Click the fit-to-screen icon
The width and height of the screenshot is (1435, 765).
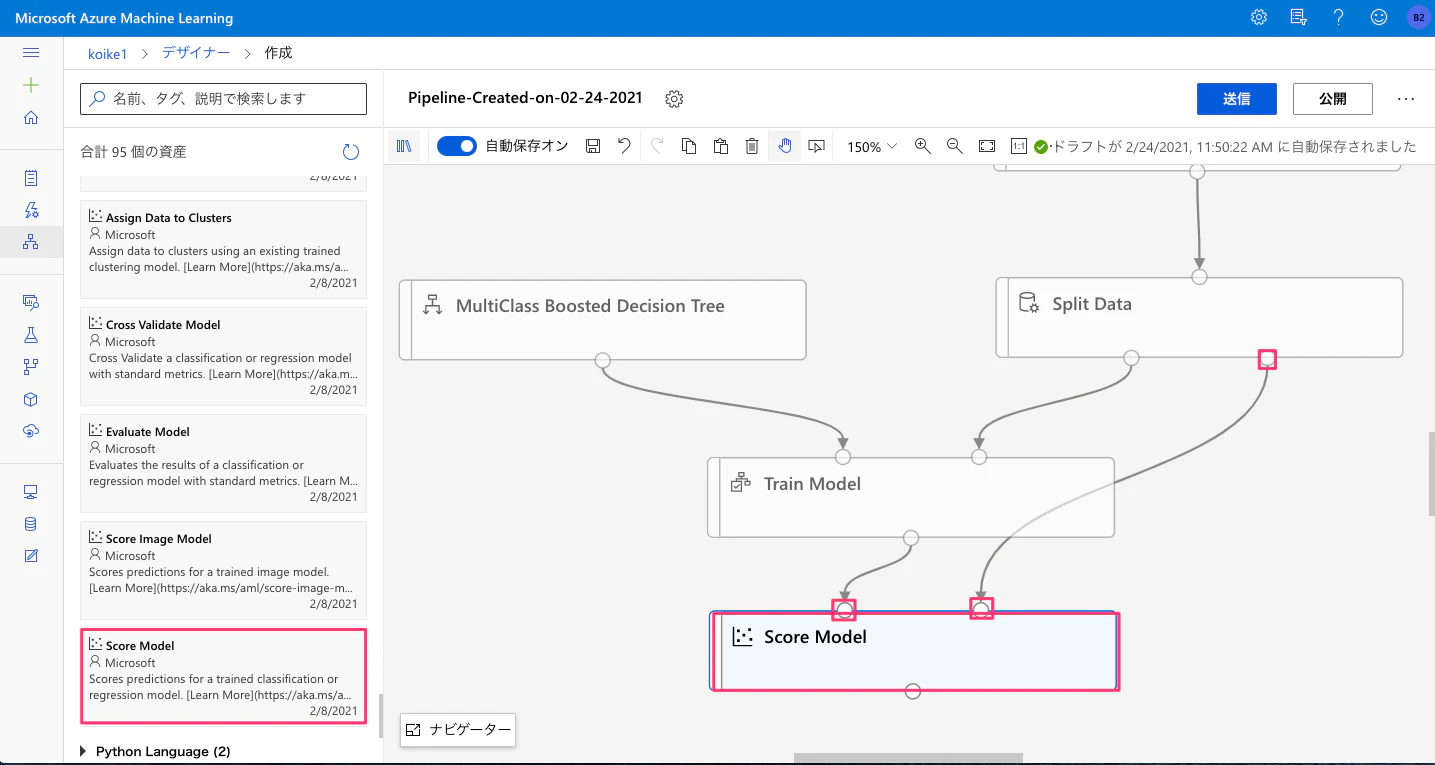tap(987, 147)
